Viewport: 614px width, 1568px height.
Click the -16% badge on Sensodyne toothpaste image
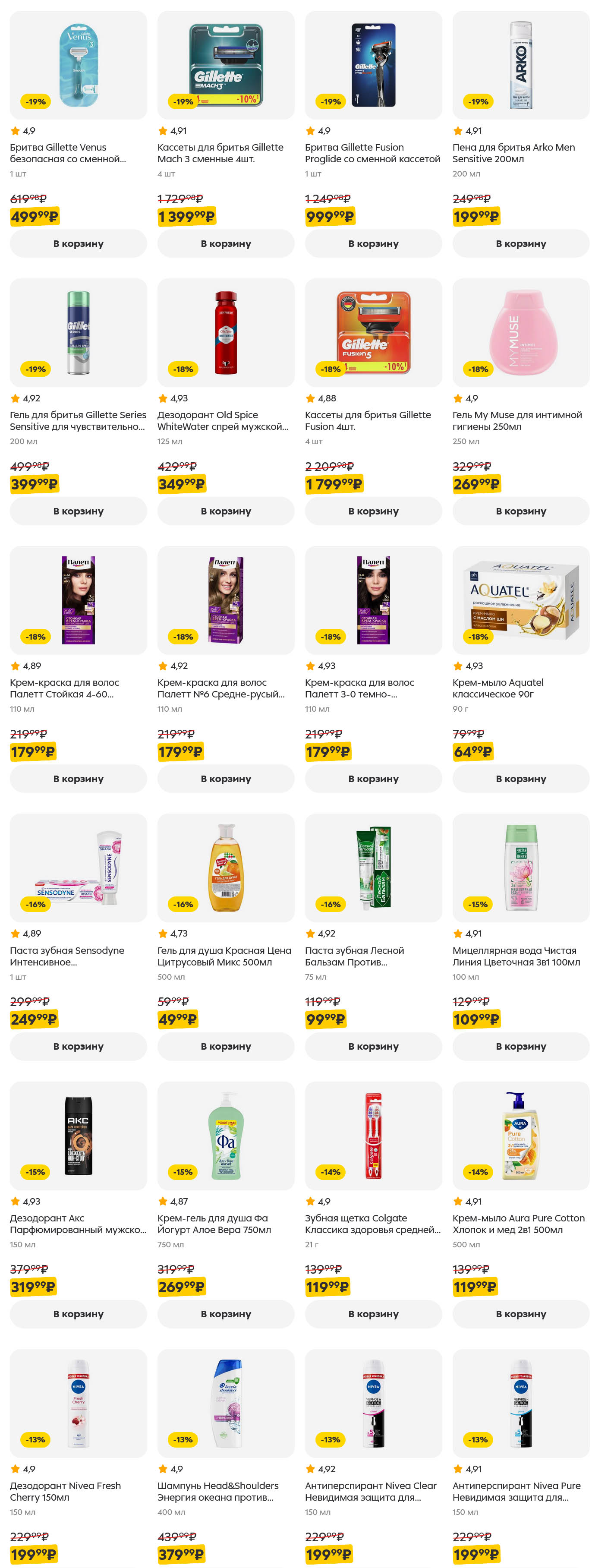pyautogui.click(x=35, y=905)
